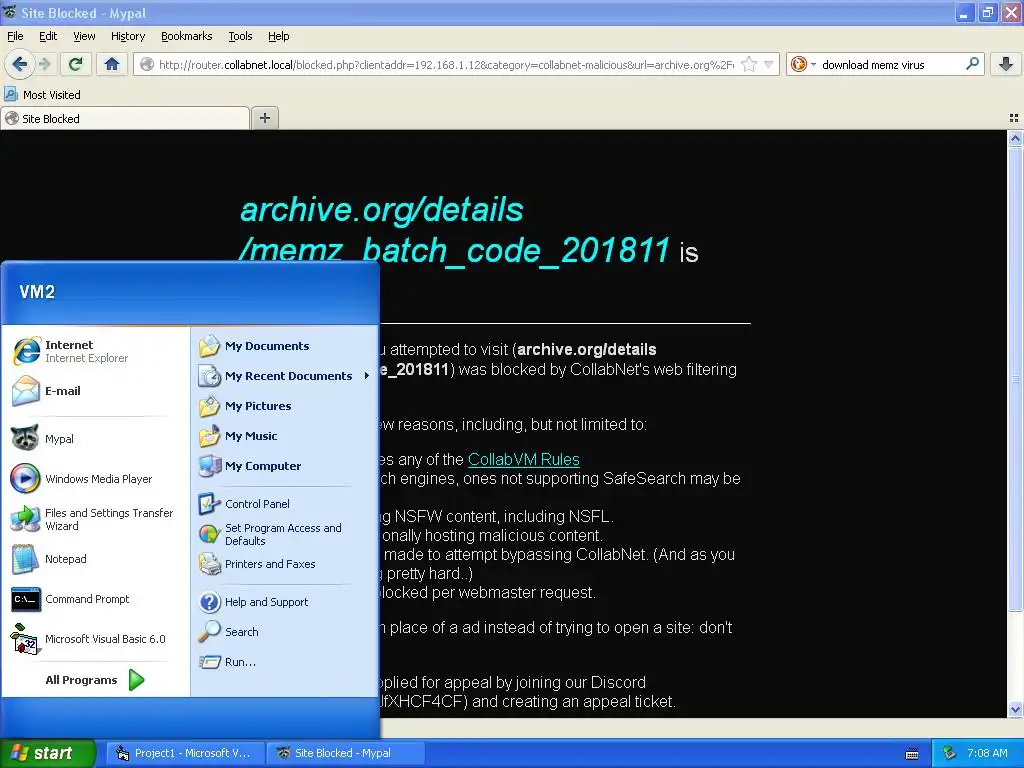Image resolution: width=1024 pixels, height=768 pixels.
Task: Switch to Project1 Microsoft Visual Basic taskbar button
Action: click(x=185, y=753)
